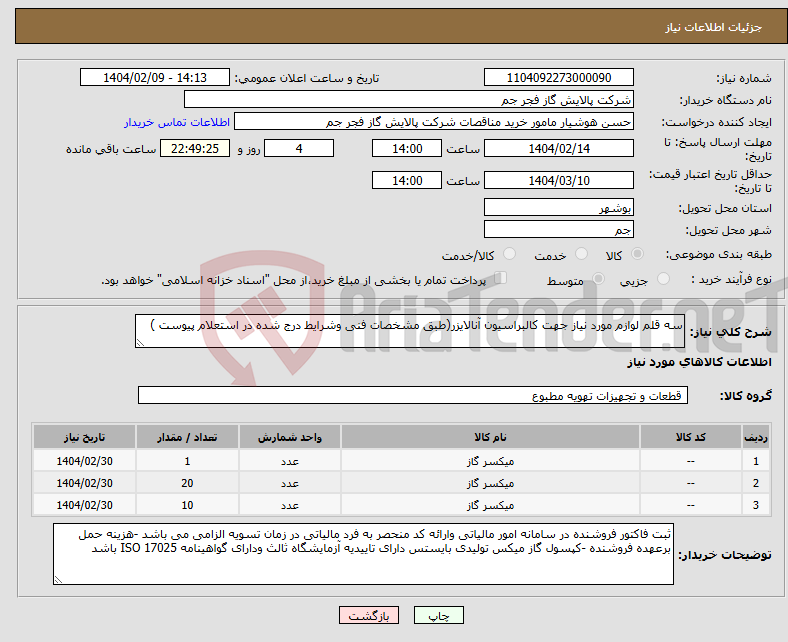Click the general need description text area
The width and height of the screenshot is (788, 642).
pyautogui.click(x=410, y=331)
